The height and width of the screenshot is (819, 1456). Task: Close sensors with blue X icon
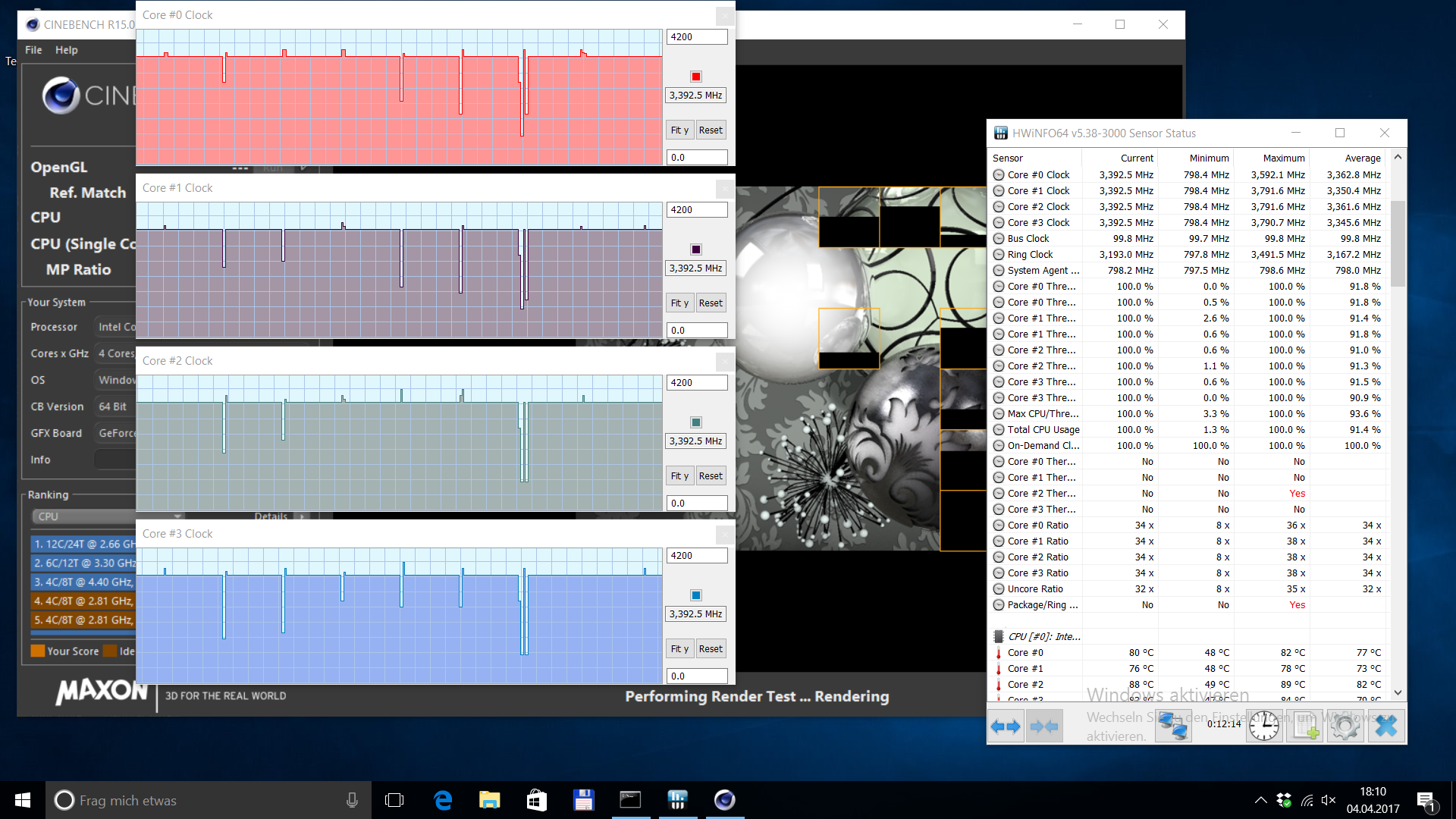(1386, 726)
